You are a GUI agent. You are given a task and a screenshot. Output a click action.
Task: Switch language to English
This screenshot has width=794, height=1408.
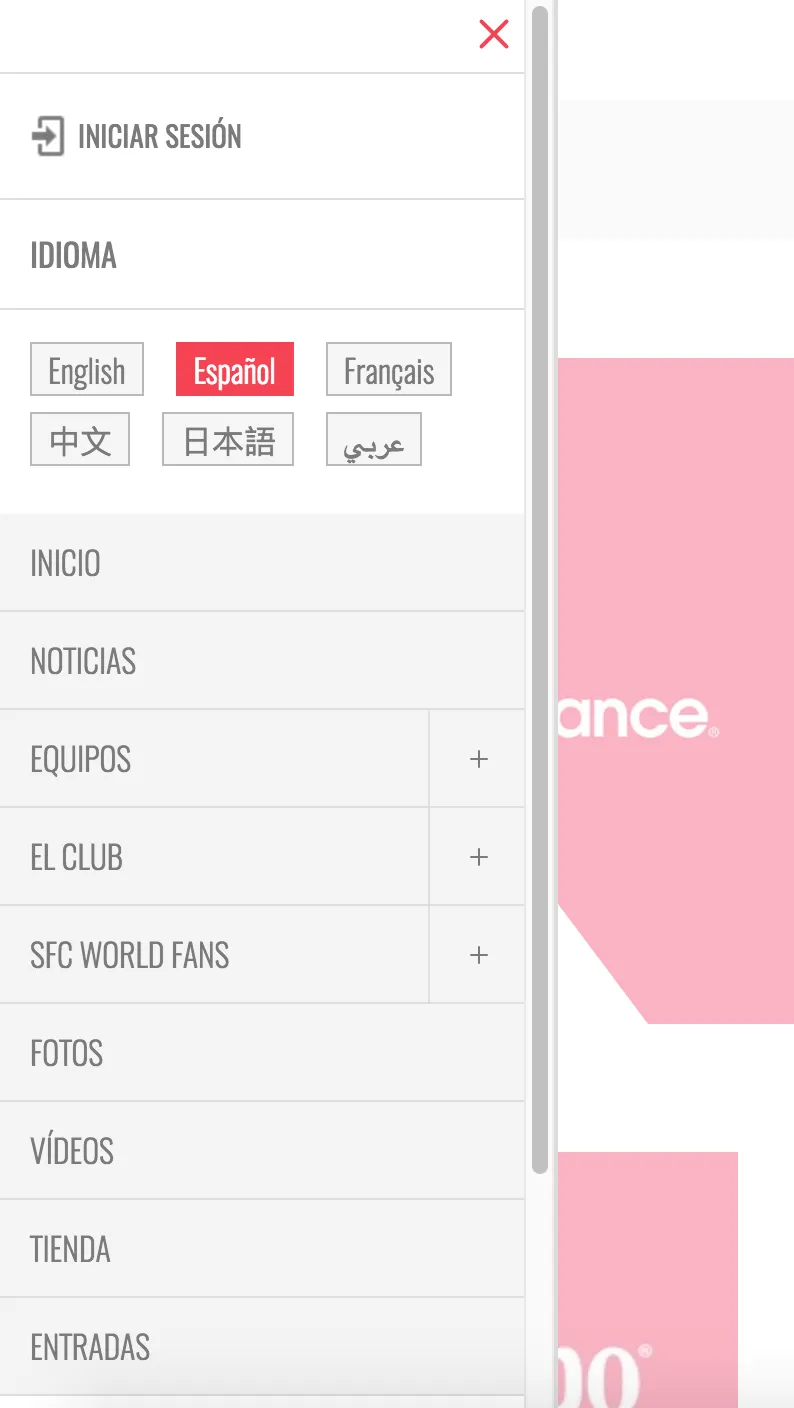[x=87, y=370]
